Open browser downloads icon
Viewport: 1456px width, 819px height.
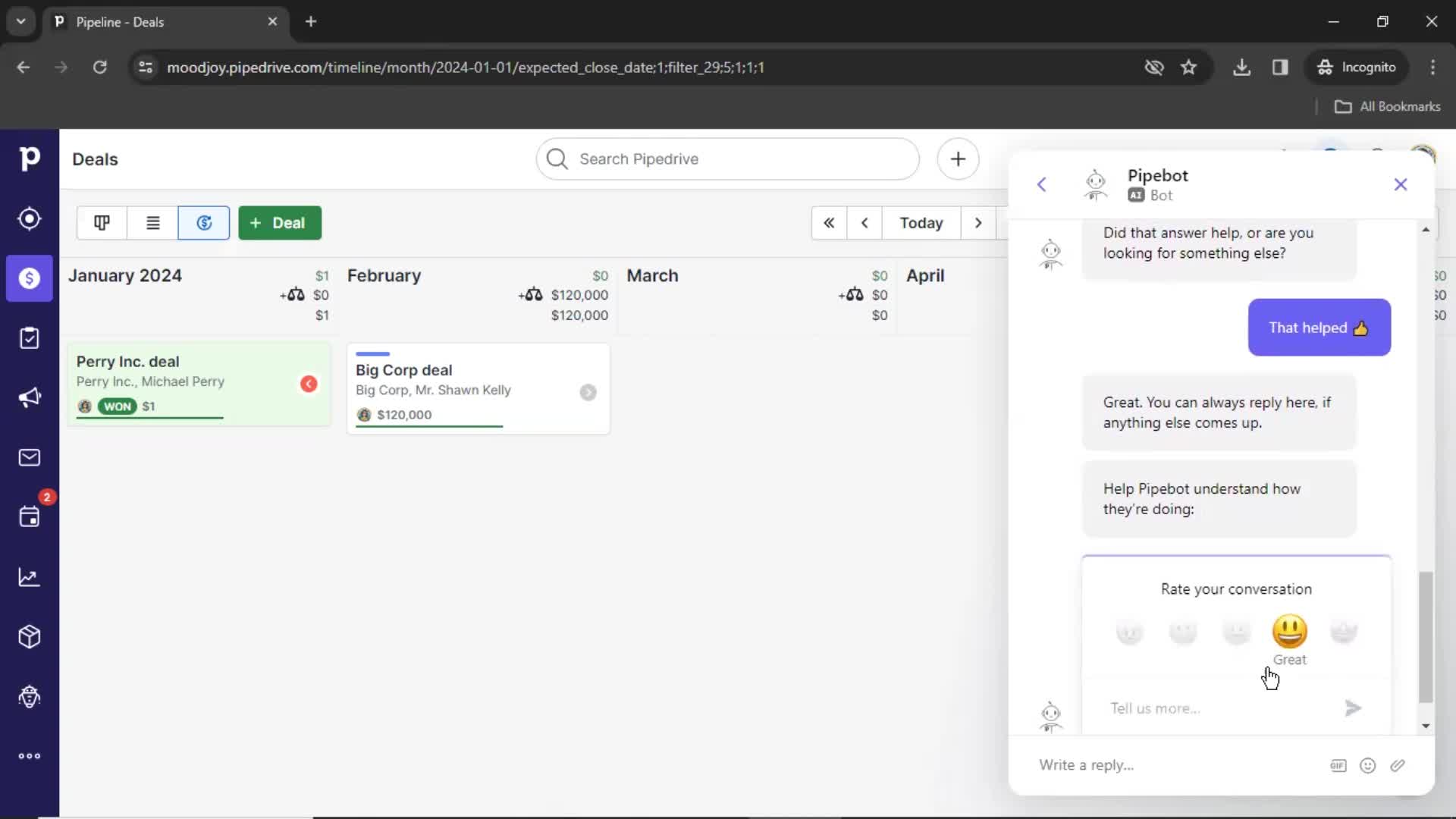(1241, 67)
